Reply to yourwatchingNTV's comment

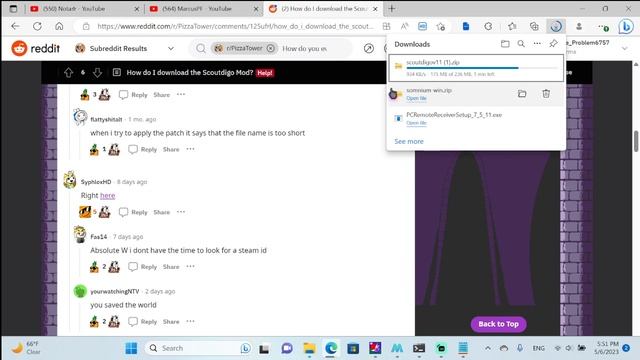143,322
